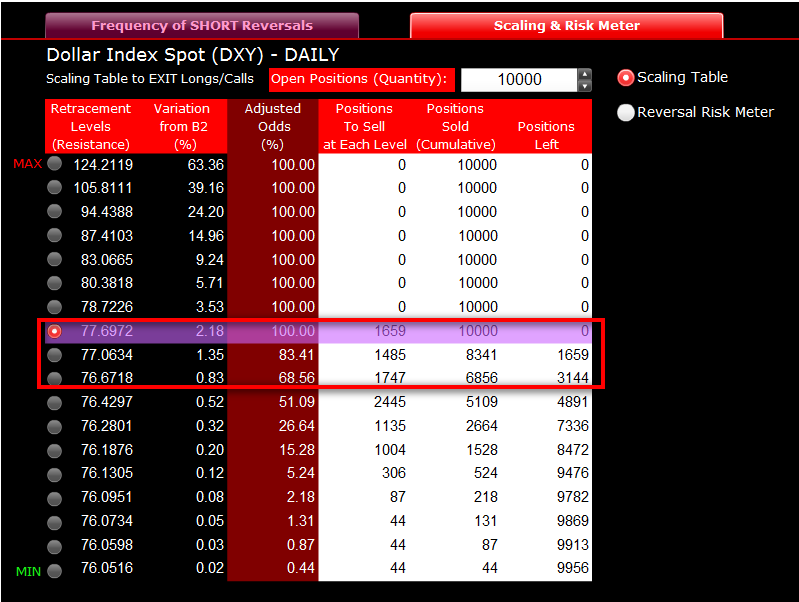Click the 15.28 adjusted odds value
The height and width of the screenshot is (602, 799).
[x=297, y=450]
